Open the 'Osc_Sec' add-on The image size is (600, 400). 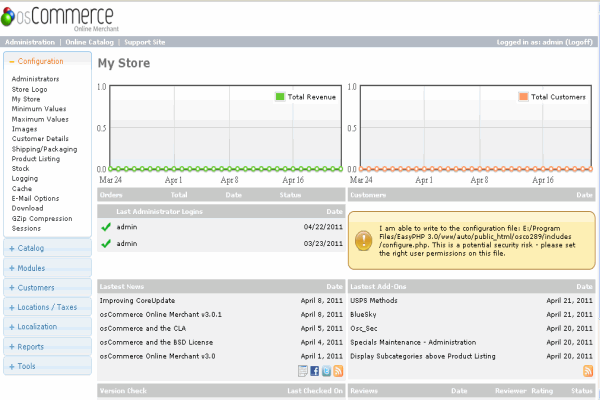(364, 328)
